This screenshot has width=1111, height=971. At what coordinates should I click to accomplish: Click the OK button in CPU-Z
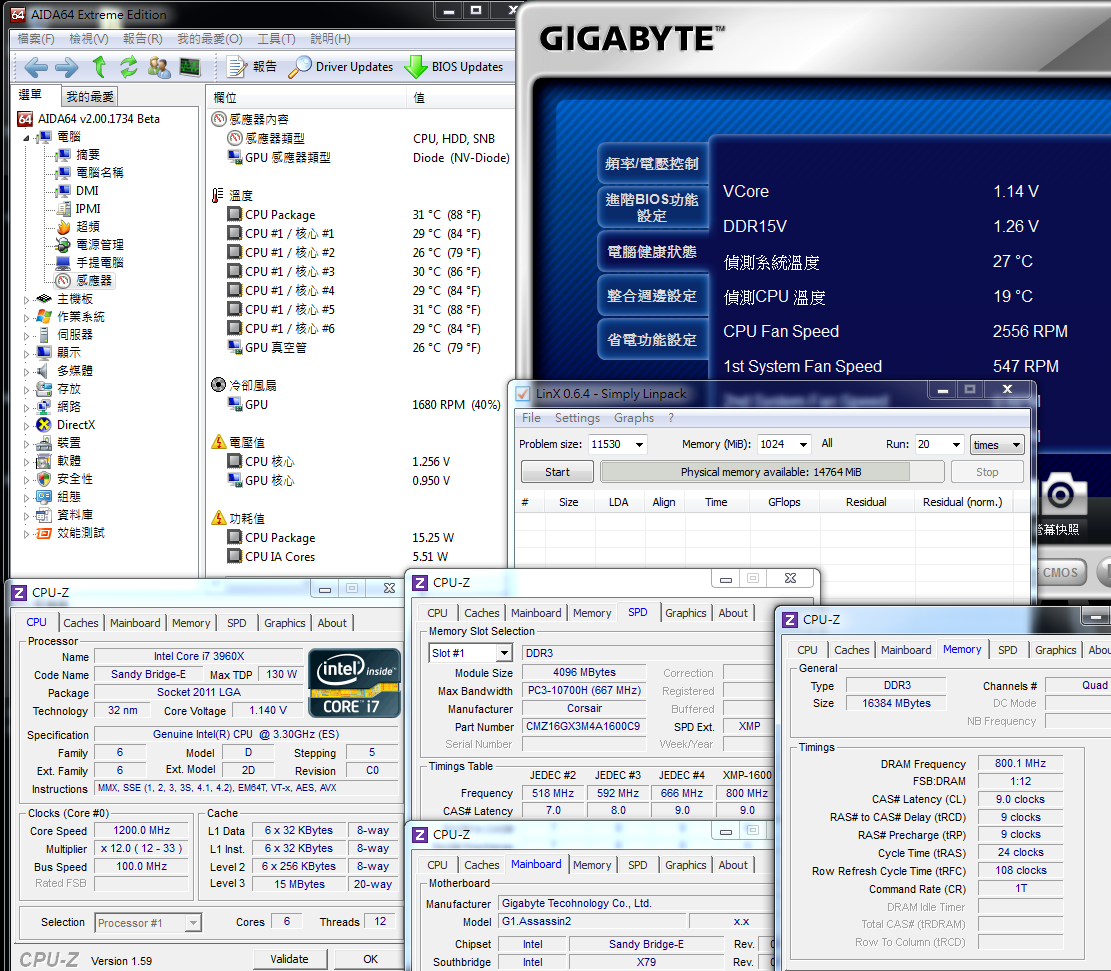[371, 959]
